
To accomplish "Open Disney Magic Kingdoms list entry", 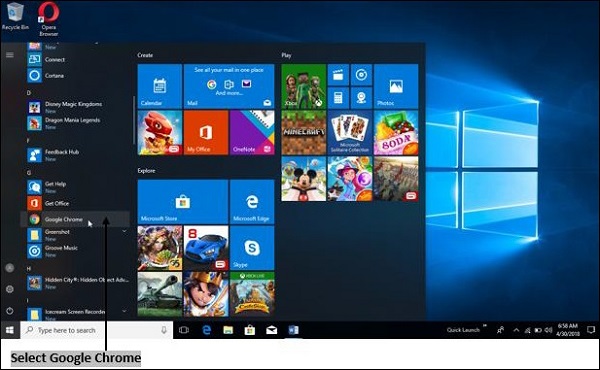I will [75, 107].
